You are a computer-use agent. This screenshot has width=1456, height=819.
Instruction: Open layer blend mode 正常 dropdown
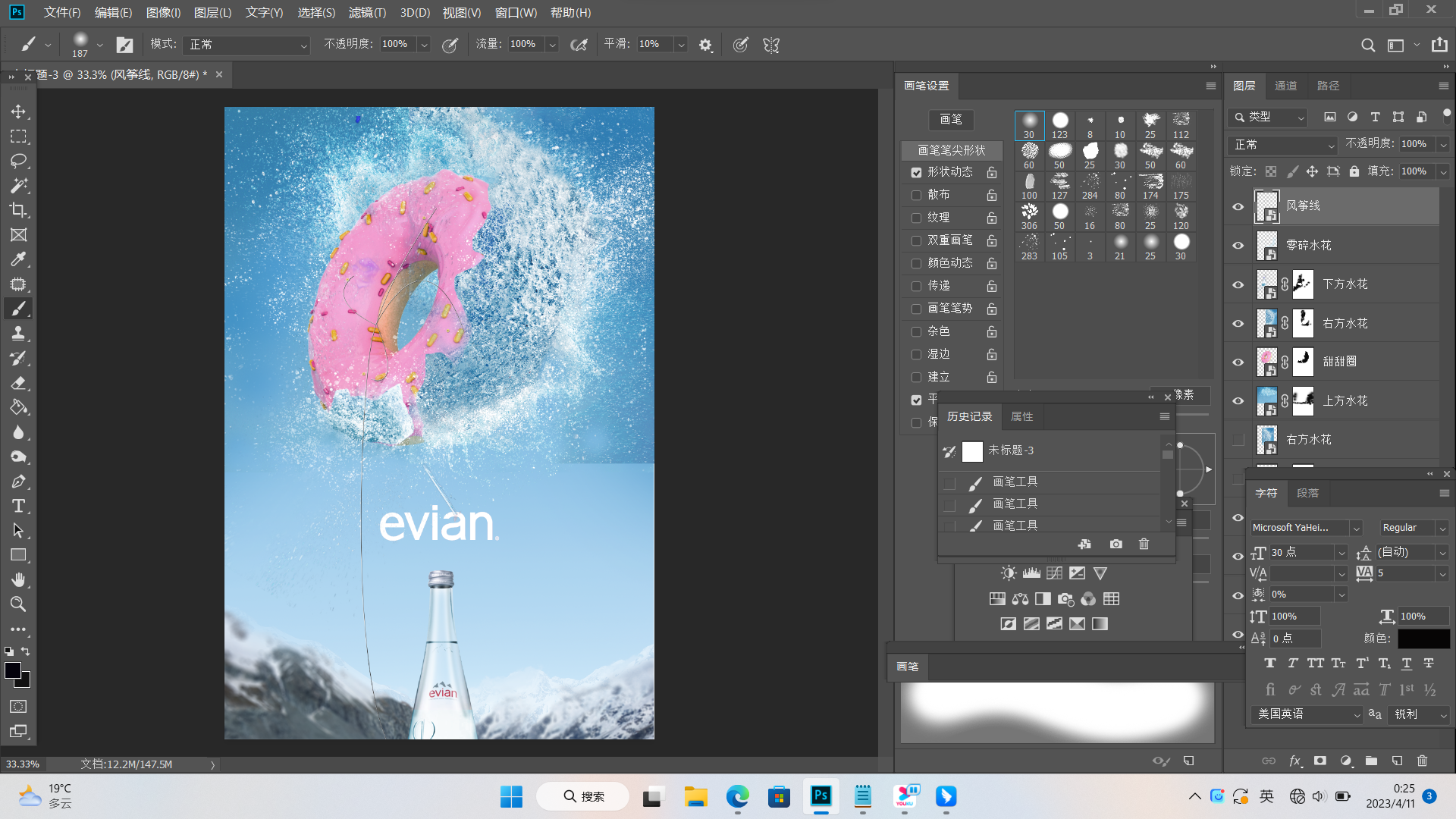pos(1282,145)
